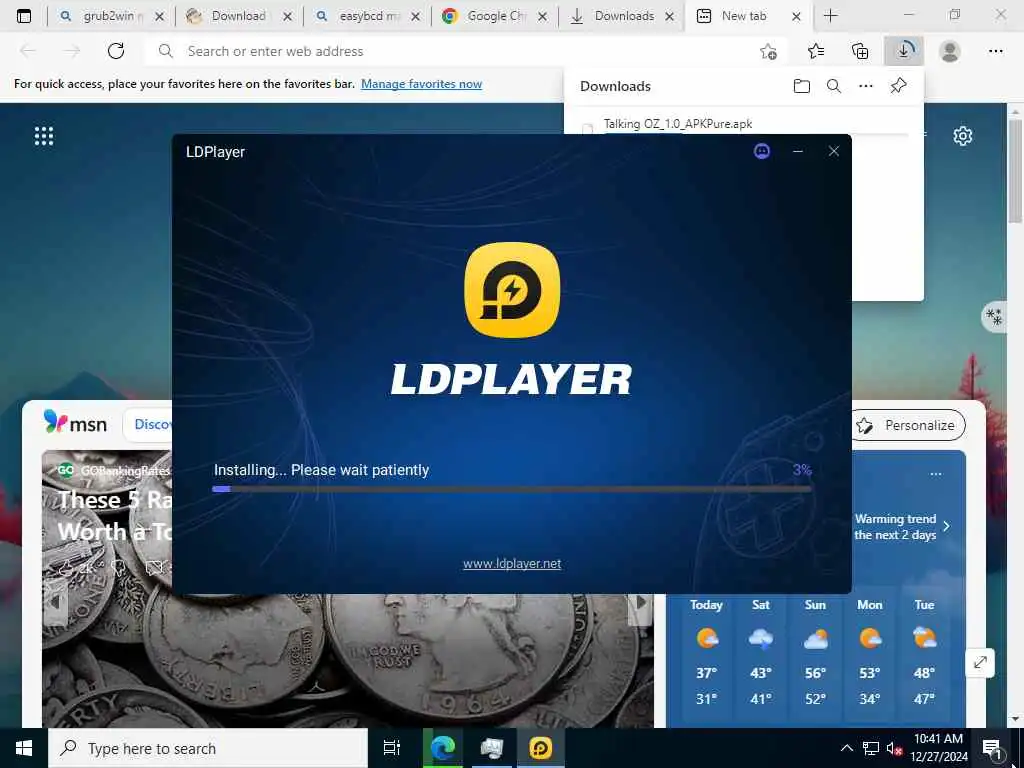Screen dimensions: 1024x768
Task: Expand the weather card chevron arrow
Action: (947, 526)
